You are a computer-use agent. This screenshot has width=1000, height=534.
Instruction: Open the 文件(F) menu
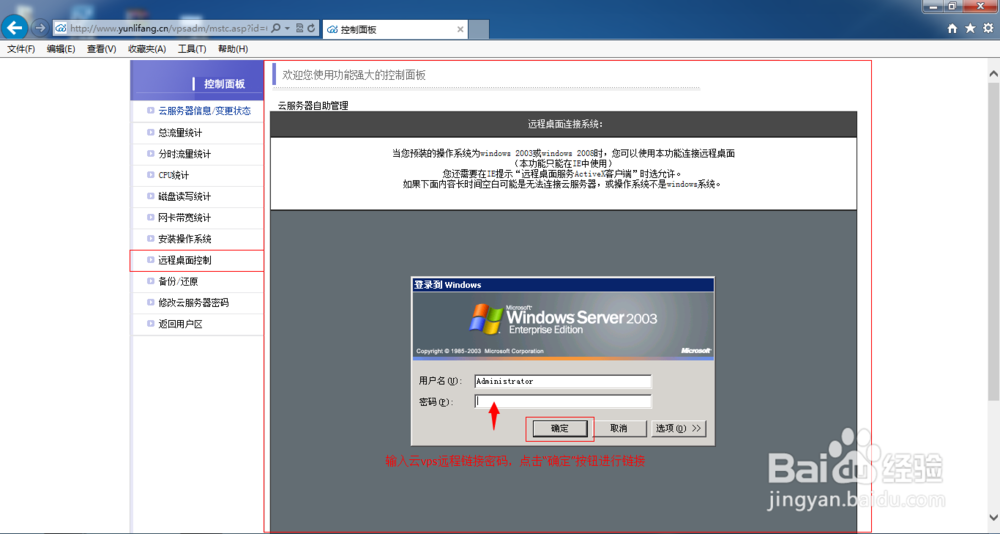tap(21, 49)
